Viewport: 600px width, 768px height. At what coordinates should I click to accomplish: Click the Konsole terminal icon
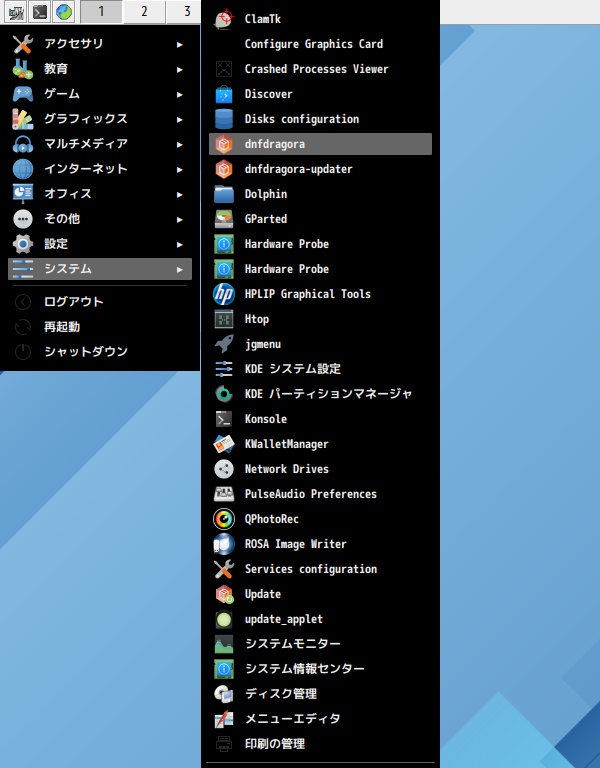point(224,419)
